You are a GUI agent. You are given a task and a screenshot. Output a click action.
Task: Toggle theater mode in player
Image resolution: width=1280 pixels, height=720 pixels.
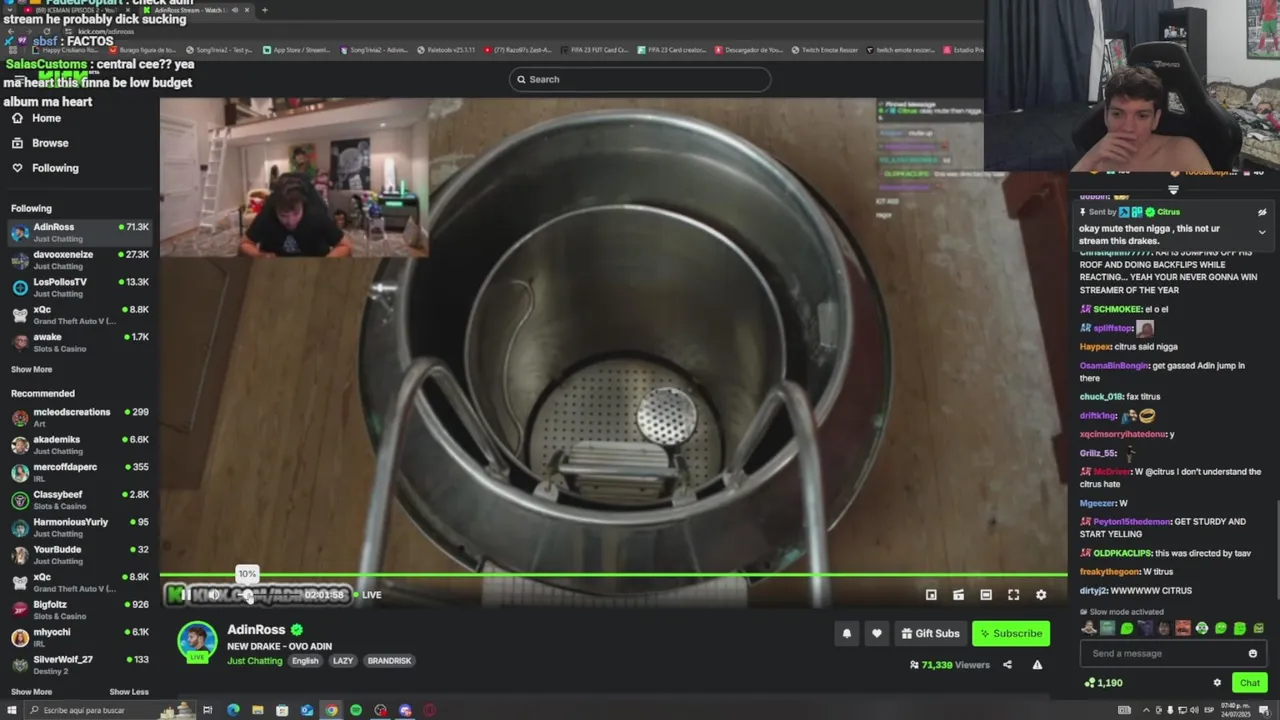pyautogui.click(x=986, y=594)
